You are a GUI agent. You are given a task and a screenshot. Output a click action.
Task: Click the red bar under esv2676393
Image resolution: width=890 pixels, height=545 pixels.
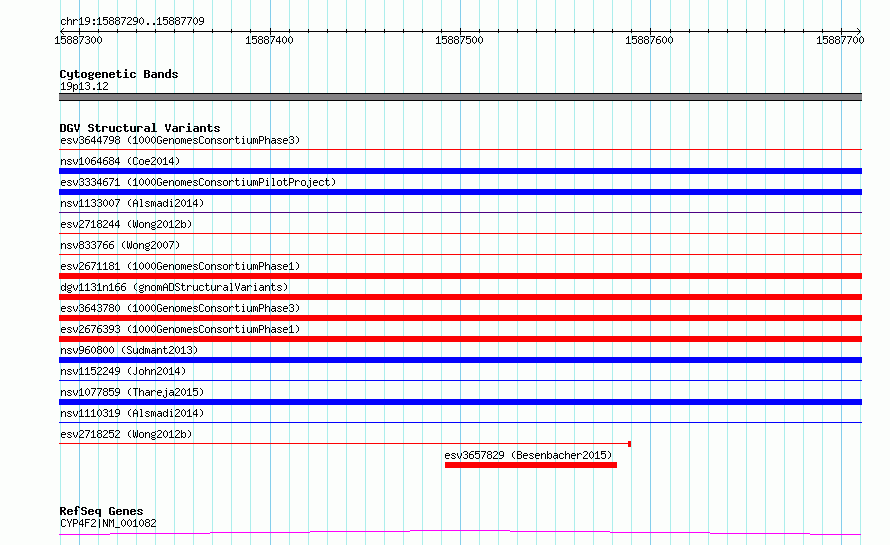(x=460, y=339)
